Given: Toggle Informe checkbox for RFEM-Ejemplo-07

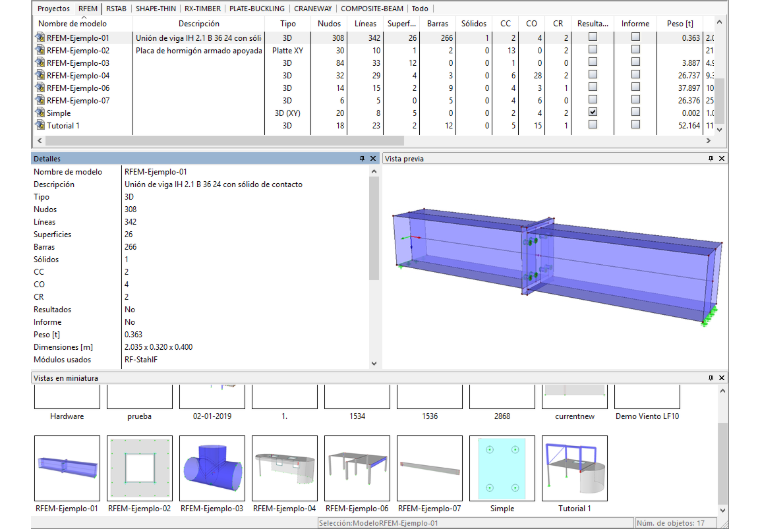Looking at the screenshot, I should (x=635, y=99).
